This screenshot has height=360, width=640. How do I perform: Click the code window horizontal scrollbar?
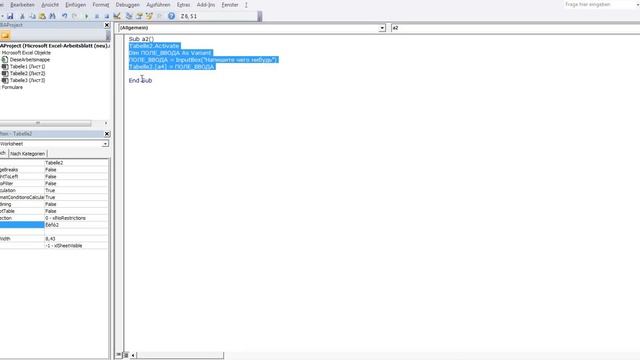180,355
